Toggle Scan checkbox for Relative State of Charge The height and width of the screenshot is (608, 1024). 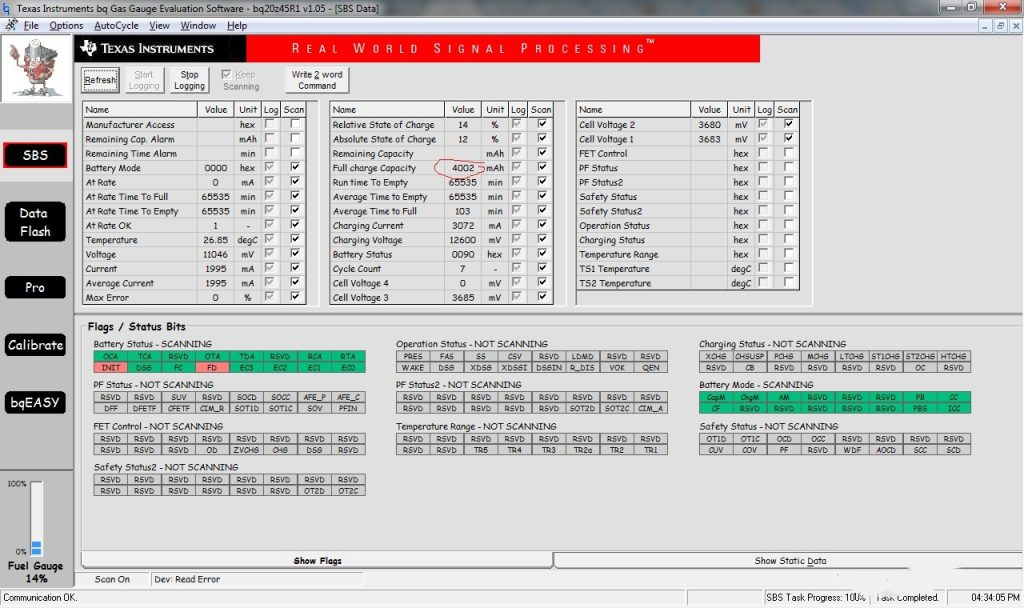coord(542,123)
